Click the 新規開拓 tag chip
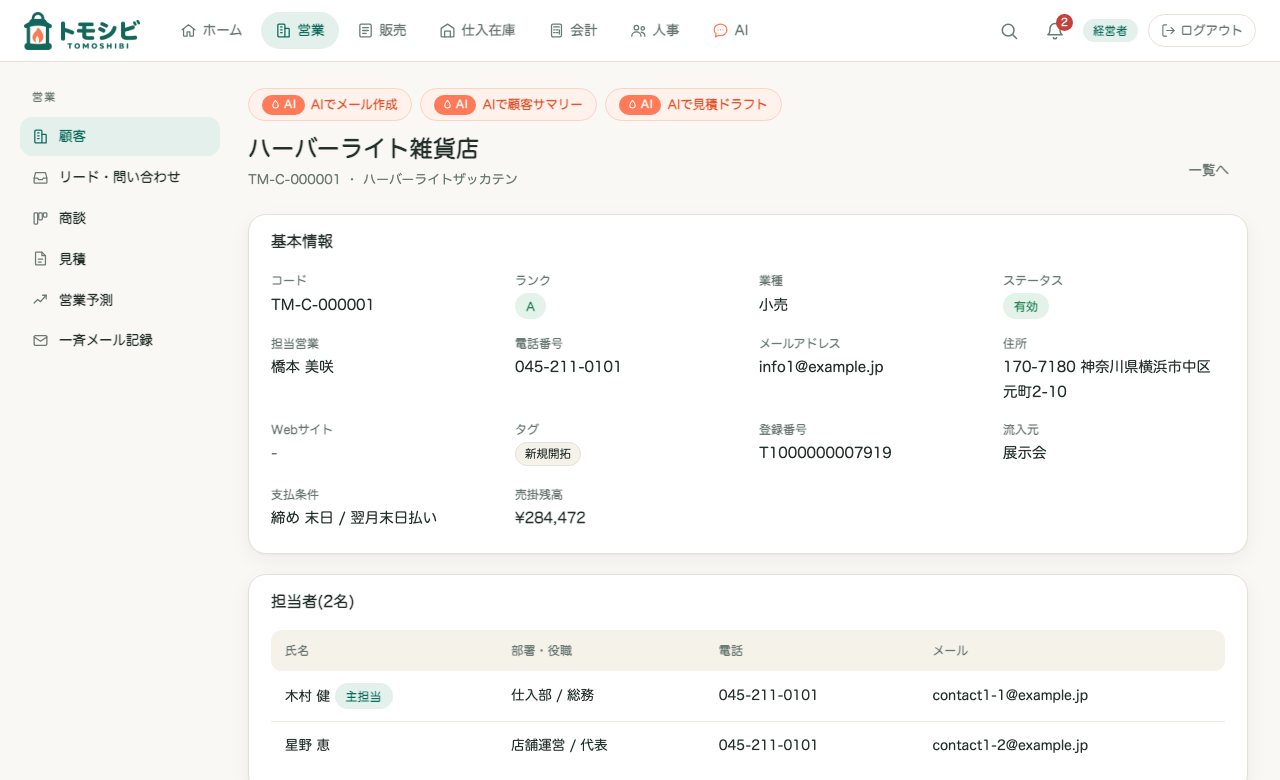The height and width of the screenshot is (780, 1280). click(548, 454)
